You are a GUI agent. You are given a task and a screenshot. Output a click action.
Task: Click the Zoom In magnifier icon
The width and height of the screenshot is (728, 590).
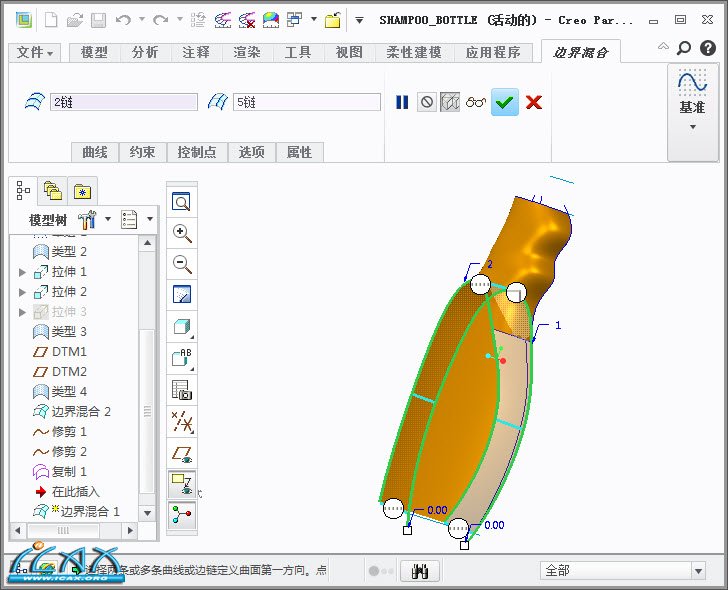pyautogui.click(x=182, y=233)
